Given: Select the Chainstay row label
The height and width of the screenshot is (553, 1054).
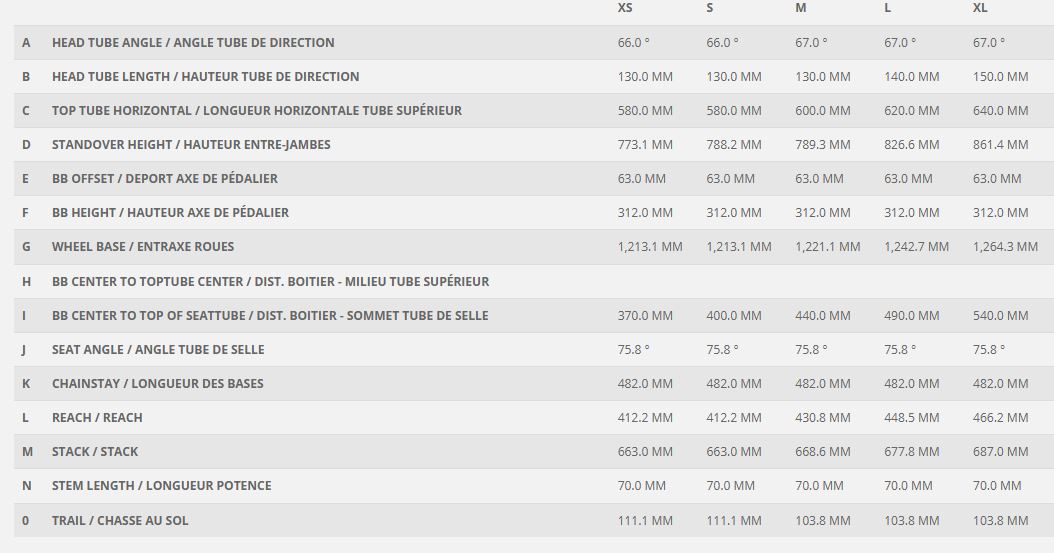Looking at the screenshot, I should click(158, 384).
